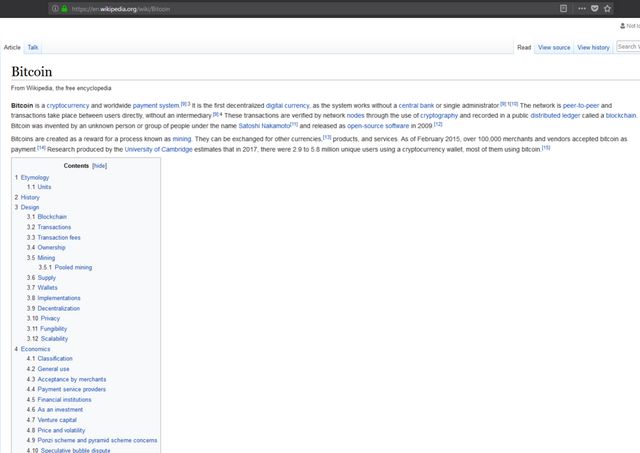Jump to 1.1 Units section
This screenshot has width=640, height=453.
click(x=39, y=187)
